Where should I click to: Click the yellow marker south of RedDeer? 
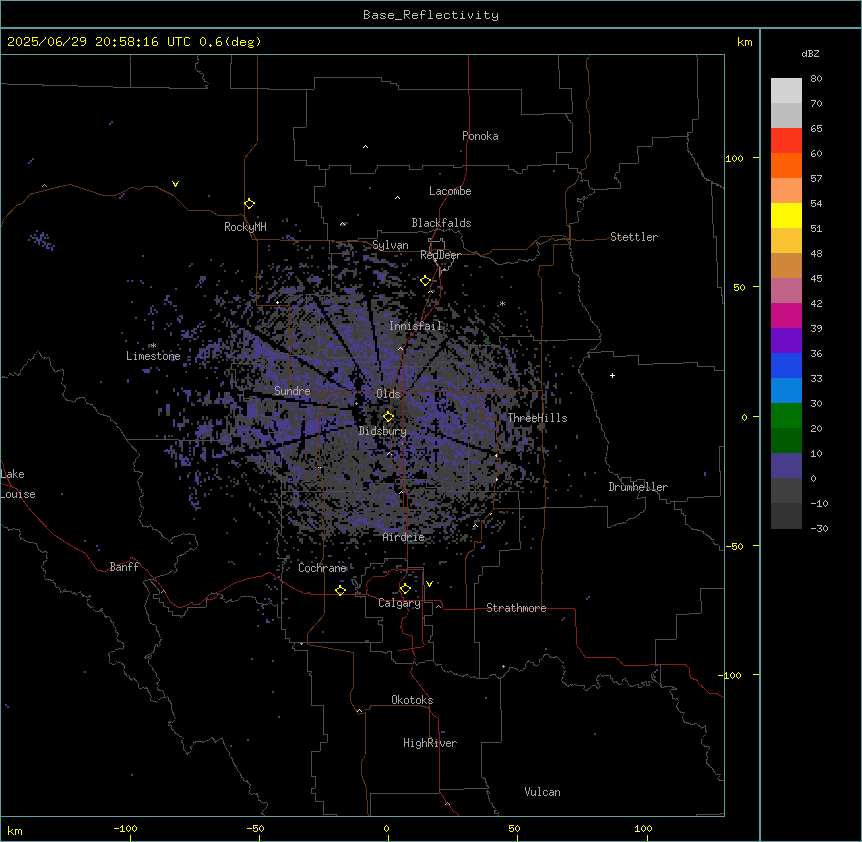tap(425, 281)
